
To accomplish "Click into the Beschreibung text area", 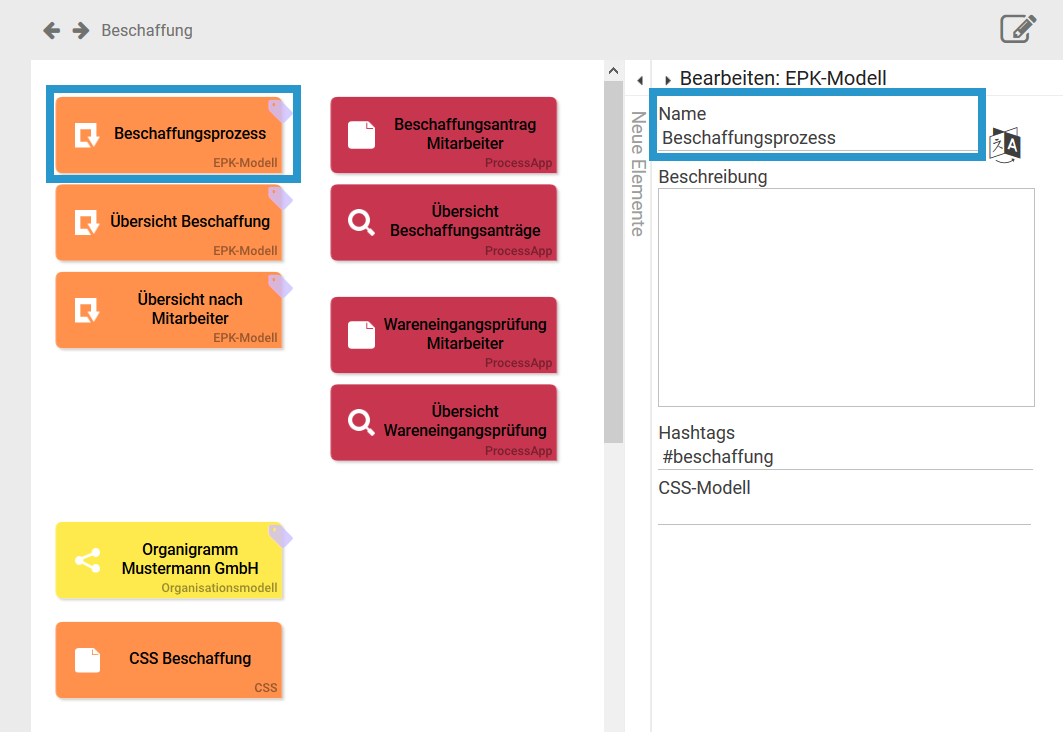I will coord(845,297).
